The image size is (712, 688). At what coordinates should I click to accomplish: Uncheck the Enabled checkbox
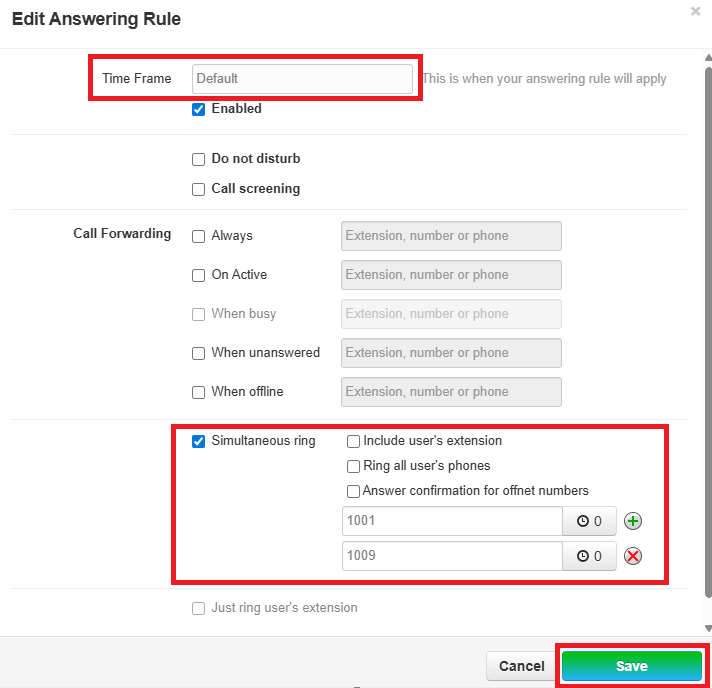click(198, 109)
